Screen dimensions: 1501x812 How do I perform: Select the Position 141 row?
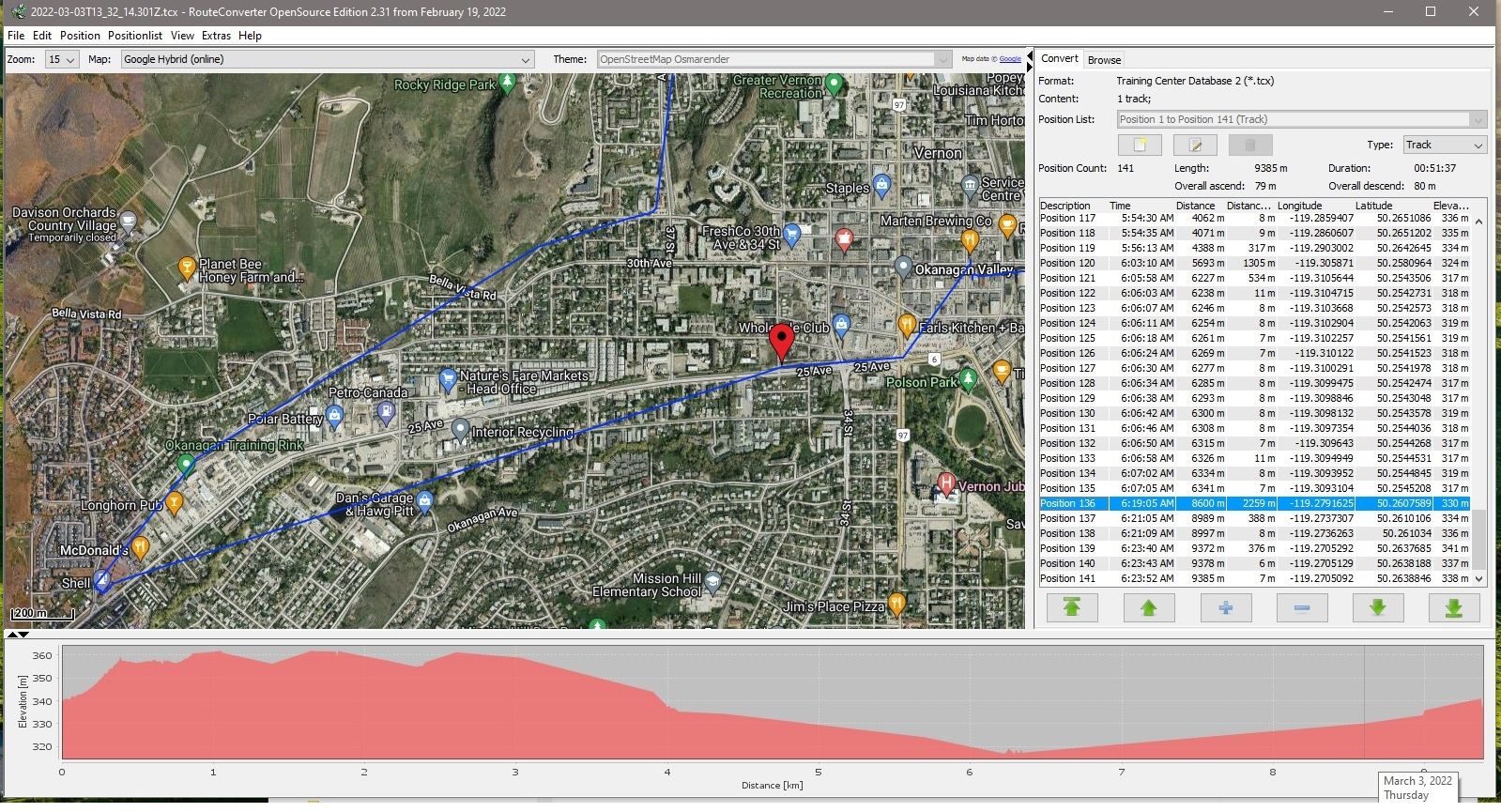(1255, 578)
